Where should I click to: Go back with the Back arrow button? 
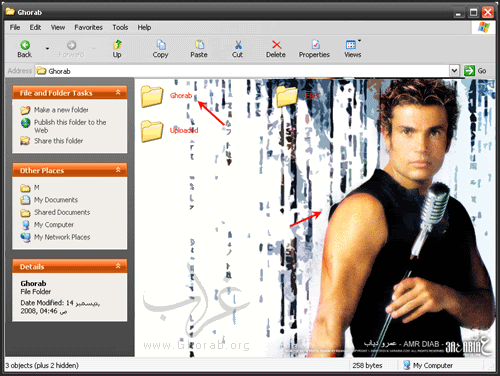pos(25,49)
